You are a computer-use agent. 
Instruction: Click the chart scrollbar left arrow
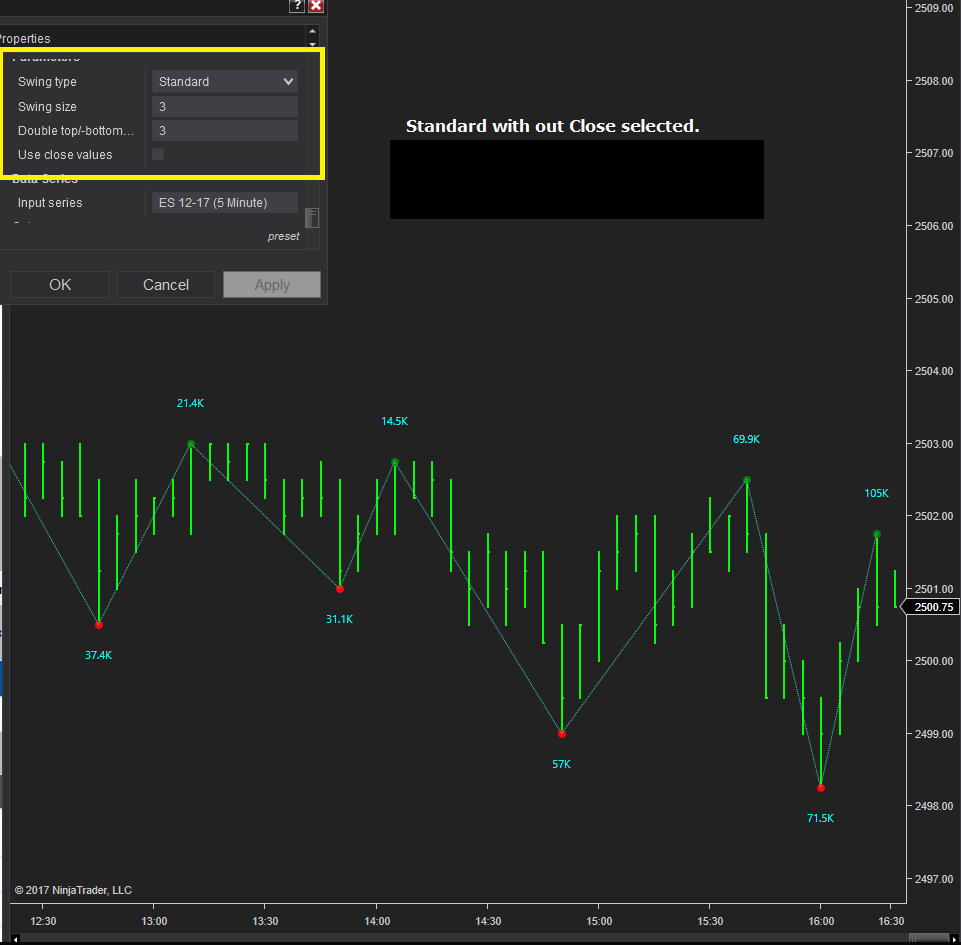15,939
